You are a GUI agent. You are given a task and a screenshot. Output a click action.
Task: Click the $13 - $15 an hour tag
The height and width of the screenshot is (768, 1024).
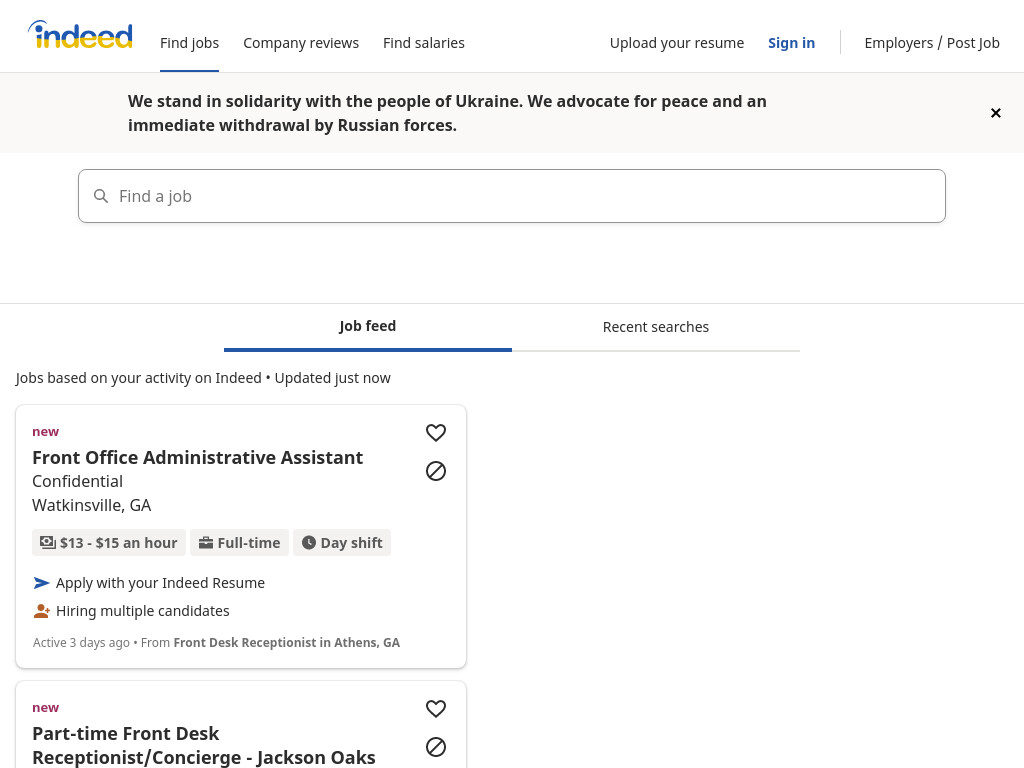tap(109, 543)
